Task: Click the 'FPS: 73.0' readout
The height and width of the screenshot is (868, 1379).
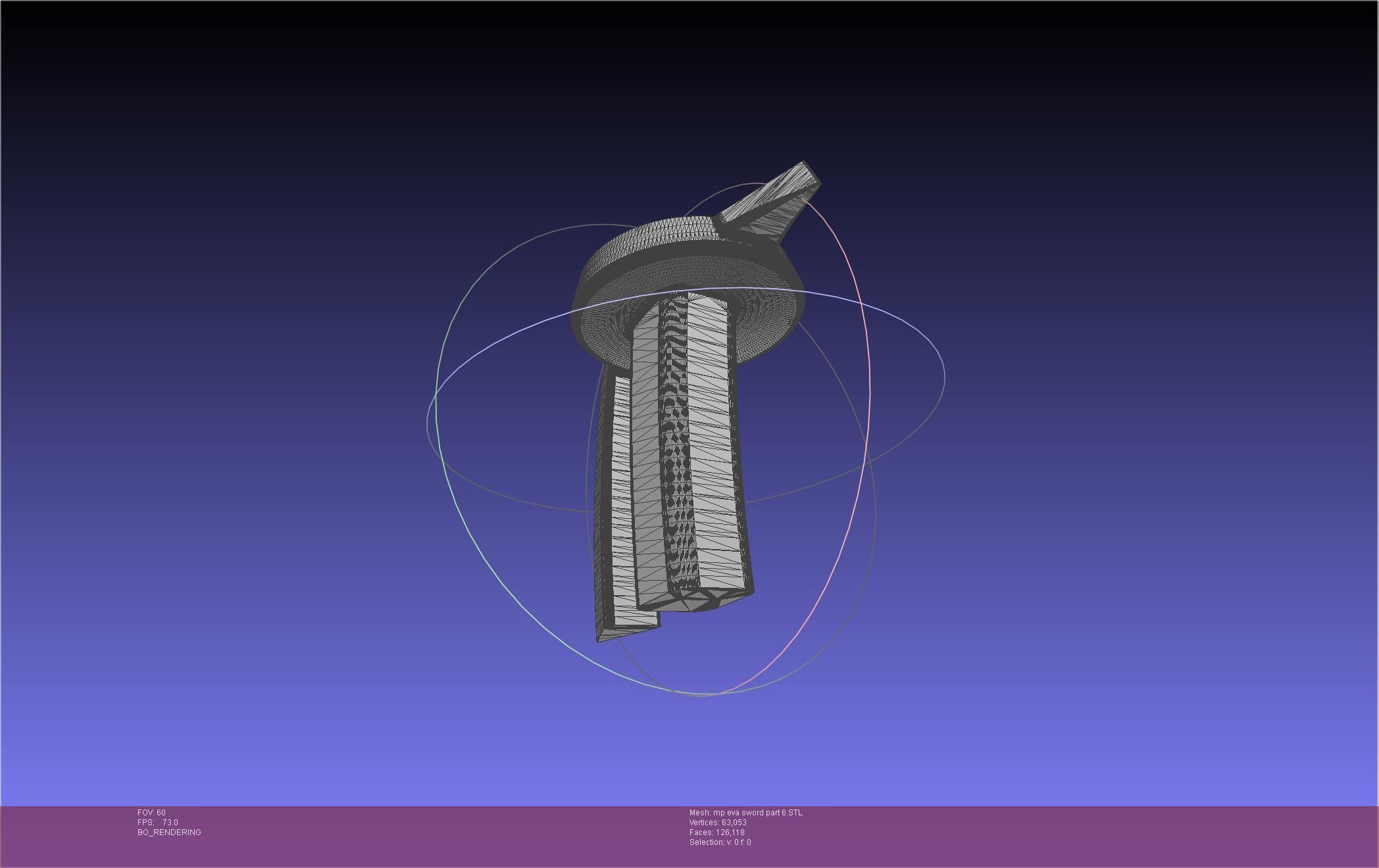Action: point(158,823)
